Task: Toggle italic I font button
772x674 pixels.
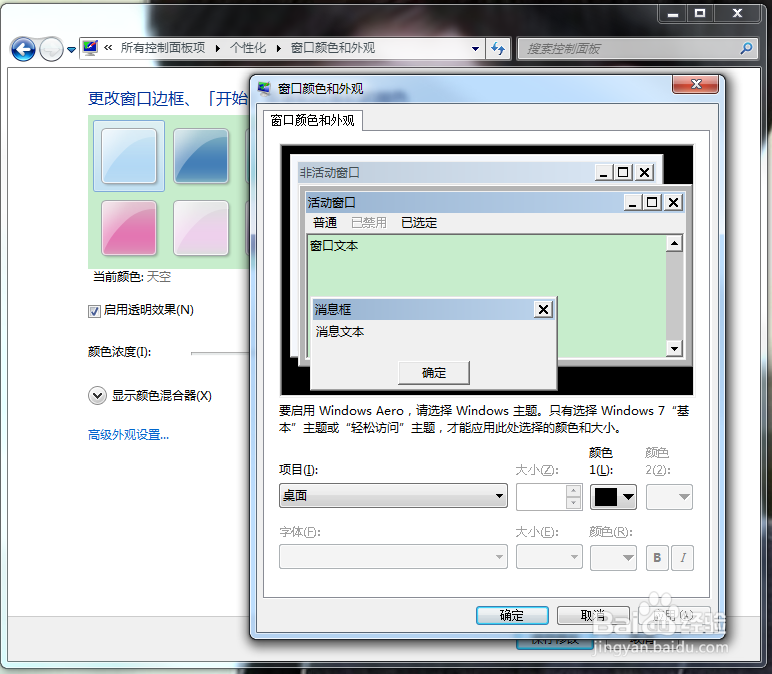Action: coord(682,558)
